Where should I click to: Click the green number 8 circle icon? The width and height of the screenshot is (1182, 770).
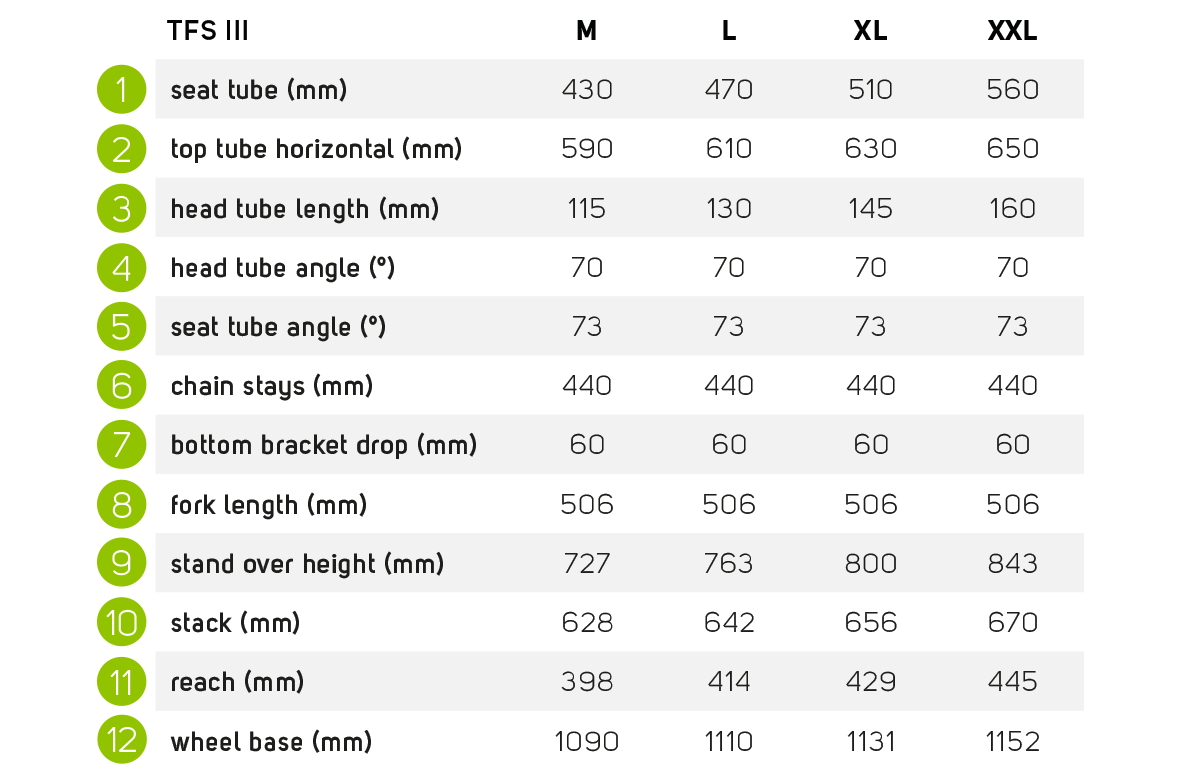pos(122,504)
